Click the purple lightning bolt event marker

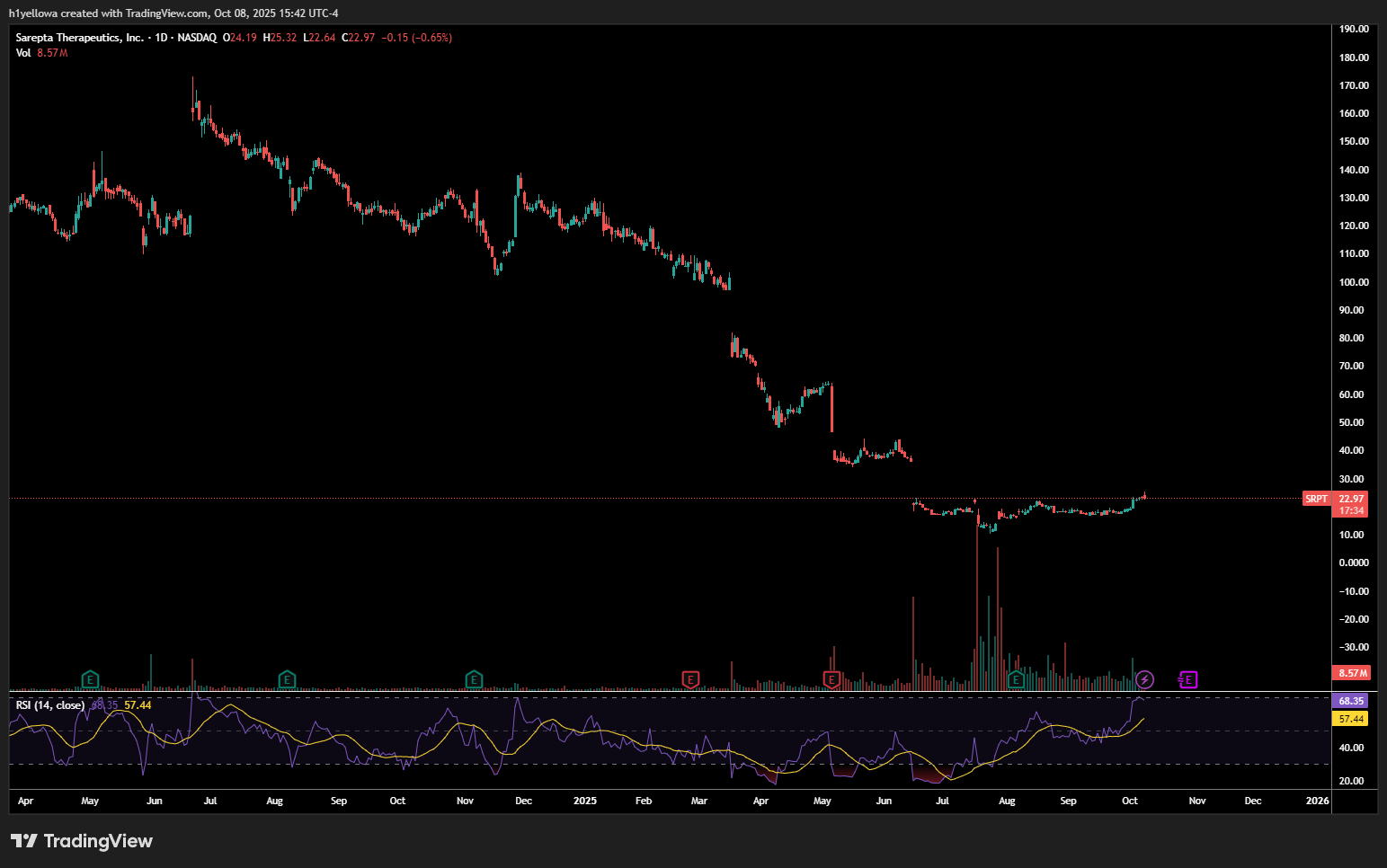click(x=1145, y=679)
